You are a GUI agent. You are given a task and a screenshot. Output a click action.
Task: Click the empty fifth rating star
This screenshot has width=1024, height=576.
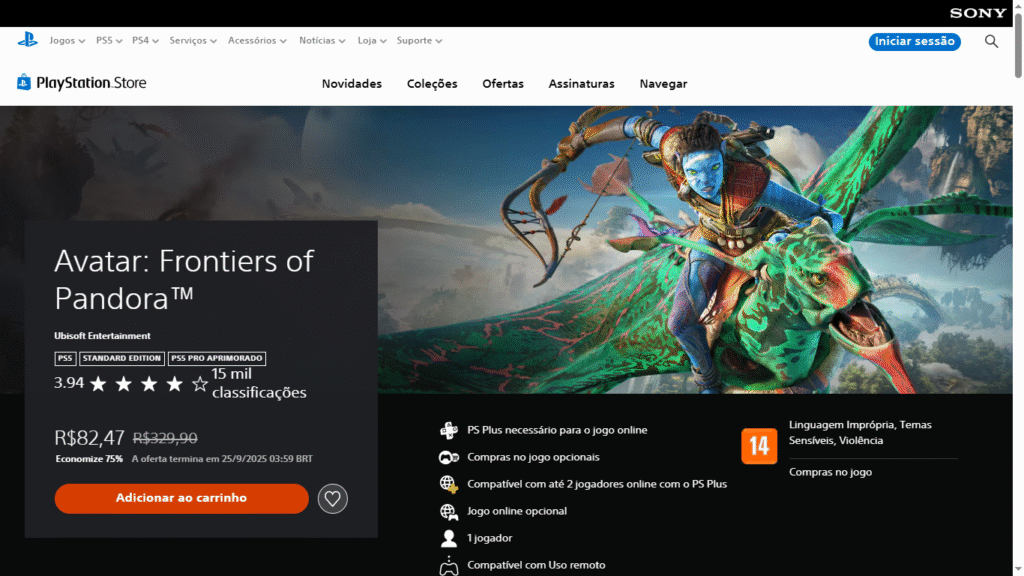pos(200,384)
